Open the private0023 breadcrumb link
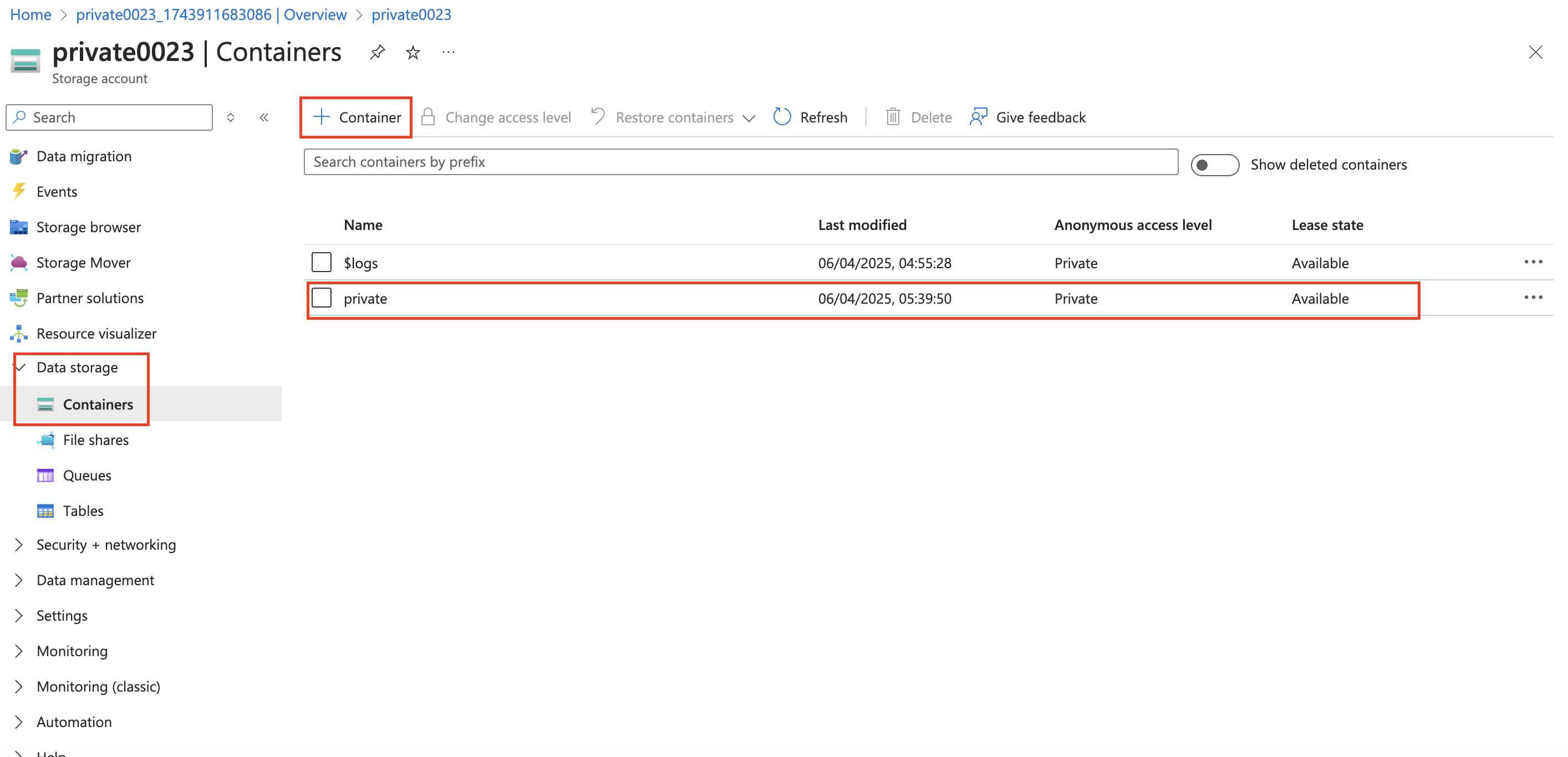 tap(411, 14)
